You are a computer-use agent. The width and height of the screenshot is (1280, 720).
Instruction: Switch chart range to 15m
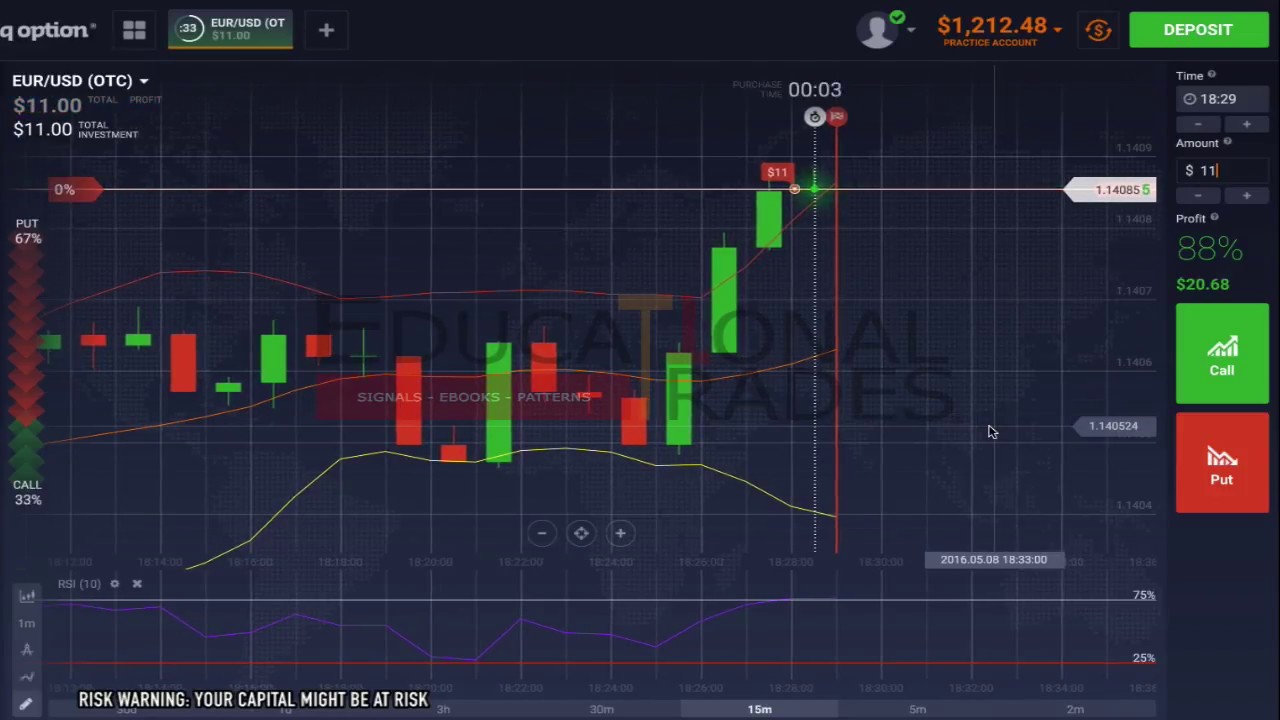tap(759, 709)
